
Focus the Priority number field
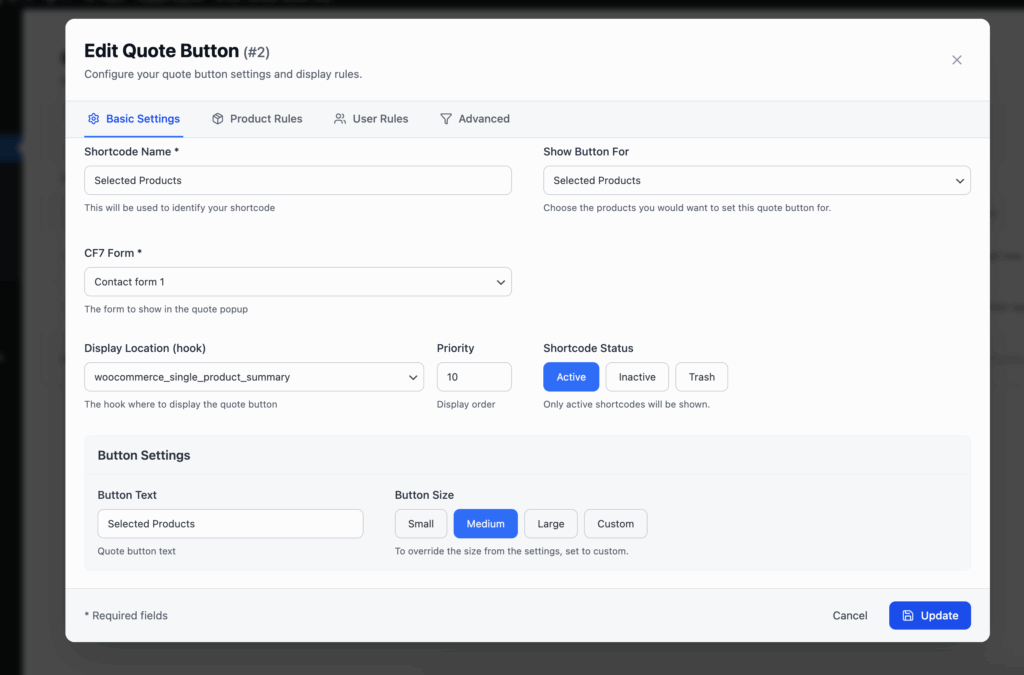point(474,377)
